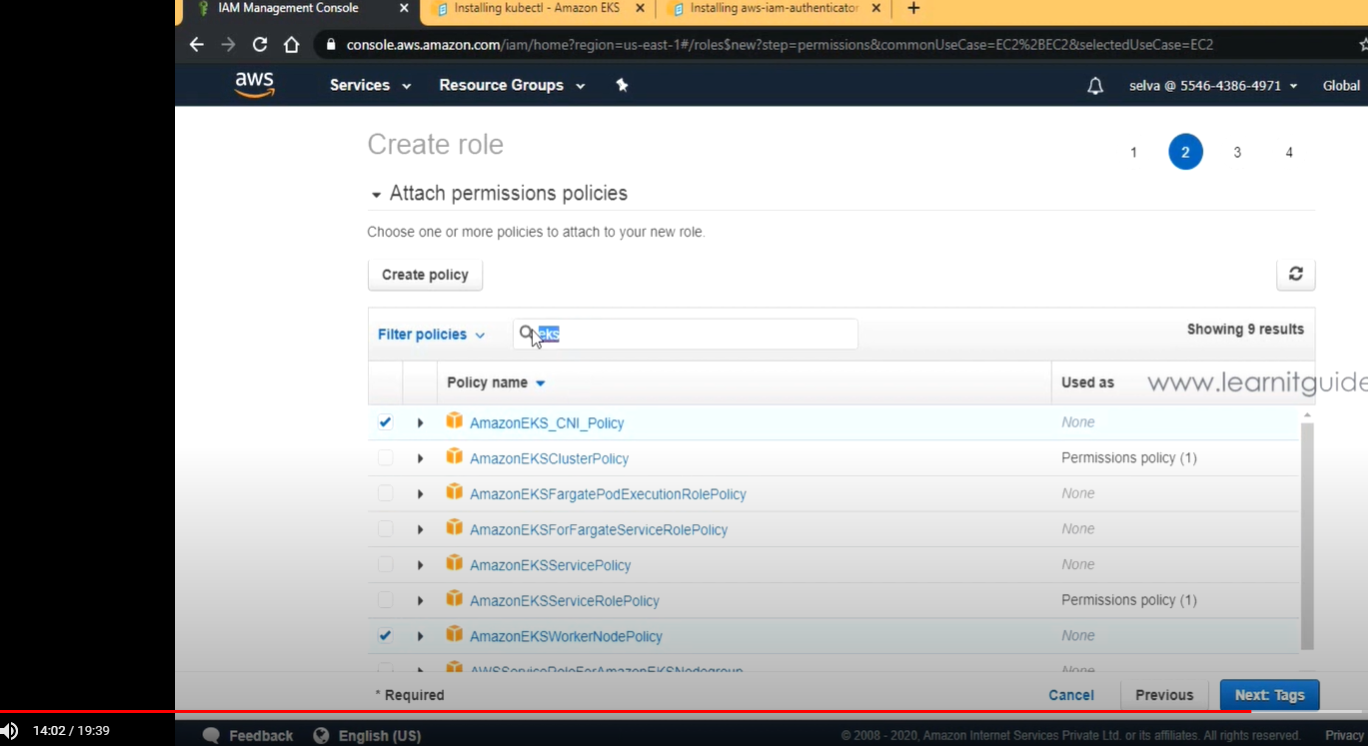Click the browser back arrow
Viewport: 1368px width, 746px height.
pyautogui.click(x=196, y=44)
